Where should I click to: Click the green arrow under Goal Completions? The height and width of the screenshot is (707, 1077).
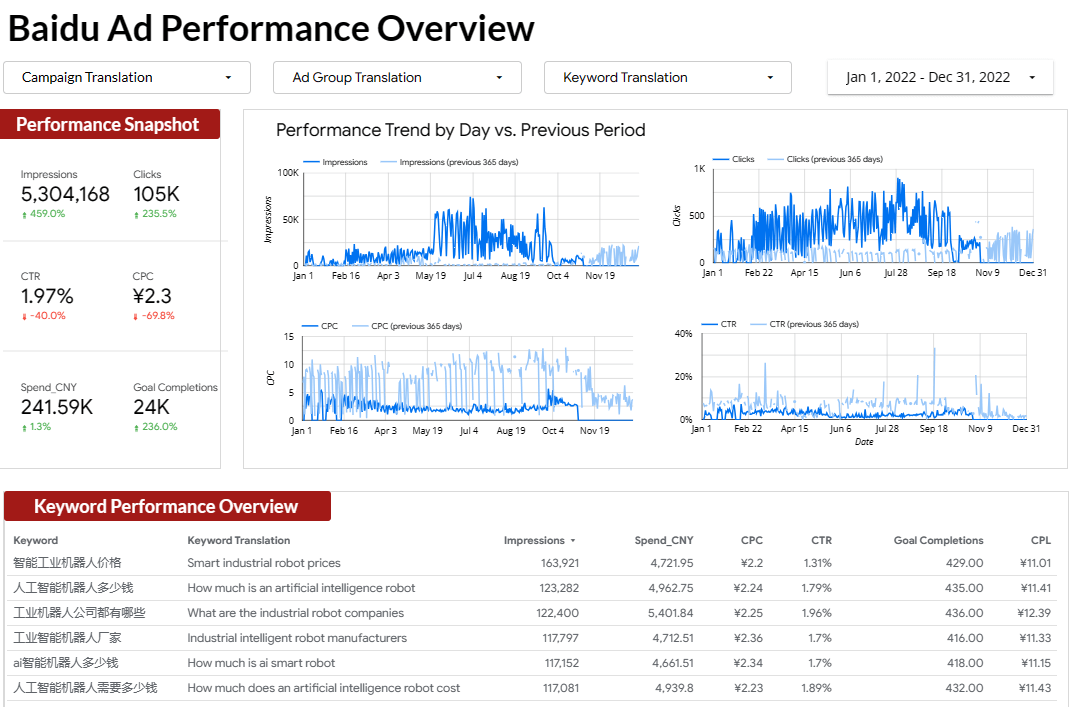[x=136, y=427]
